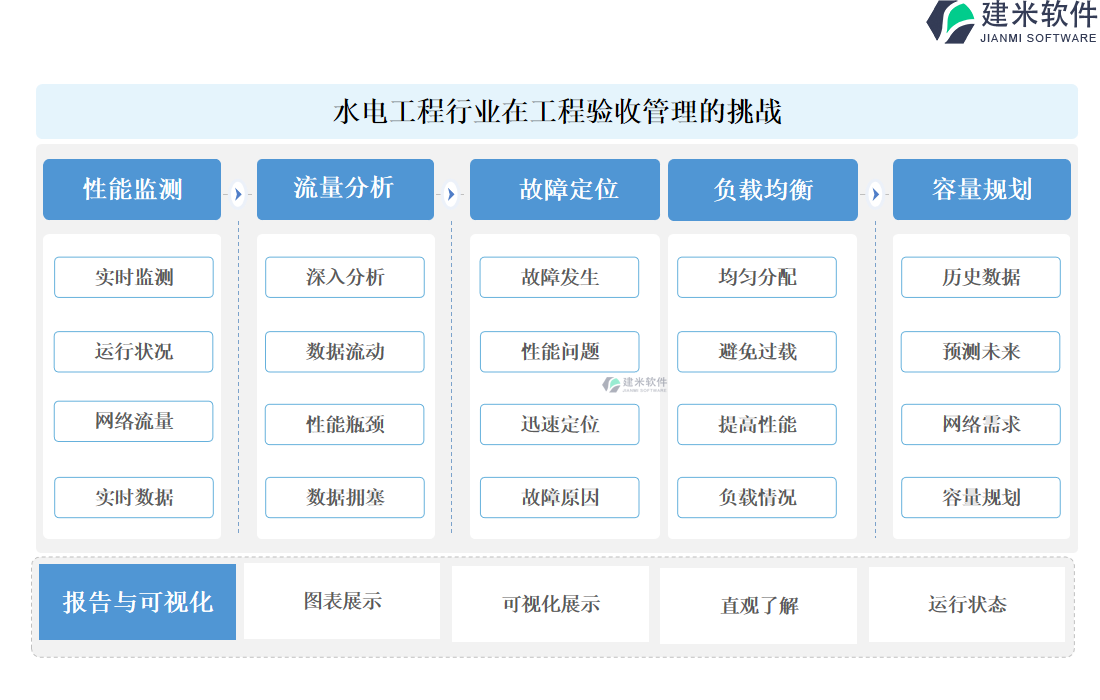Click the 预测未来 box
The image size is (1100, 700).
coord(981,351)
